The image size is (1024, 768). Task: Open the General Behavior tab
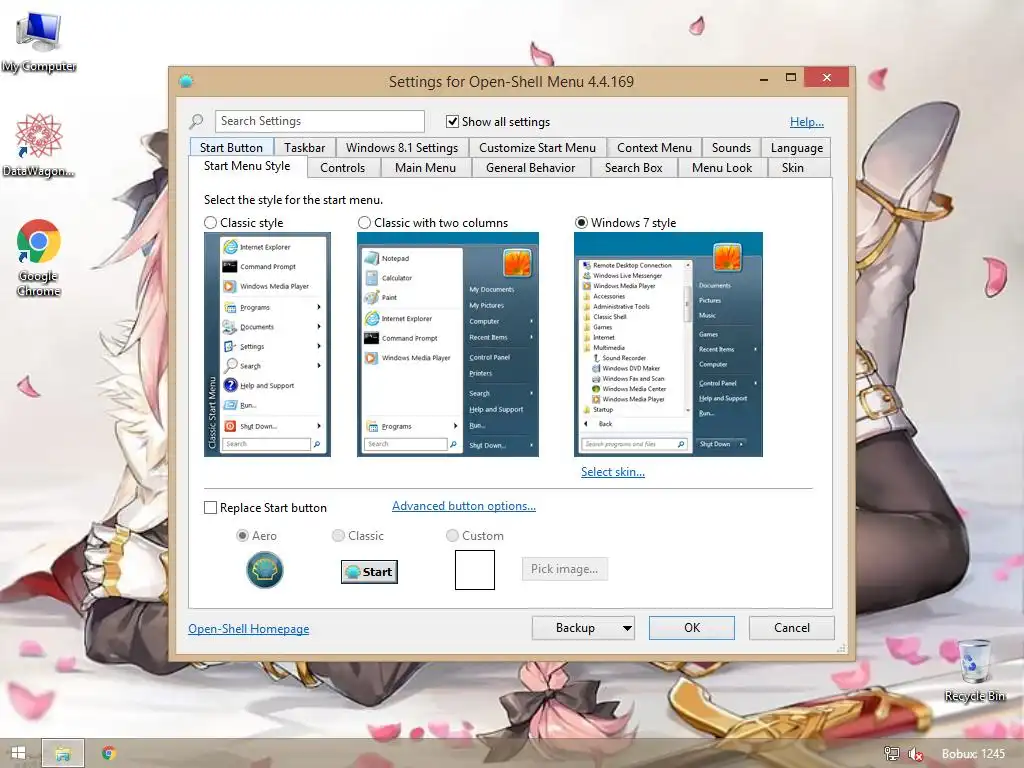click(x=530, y=168)
